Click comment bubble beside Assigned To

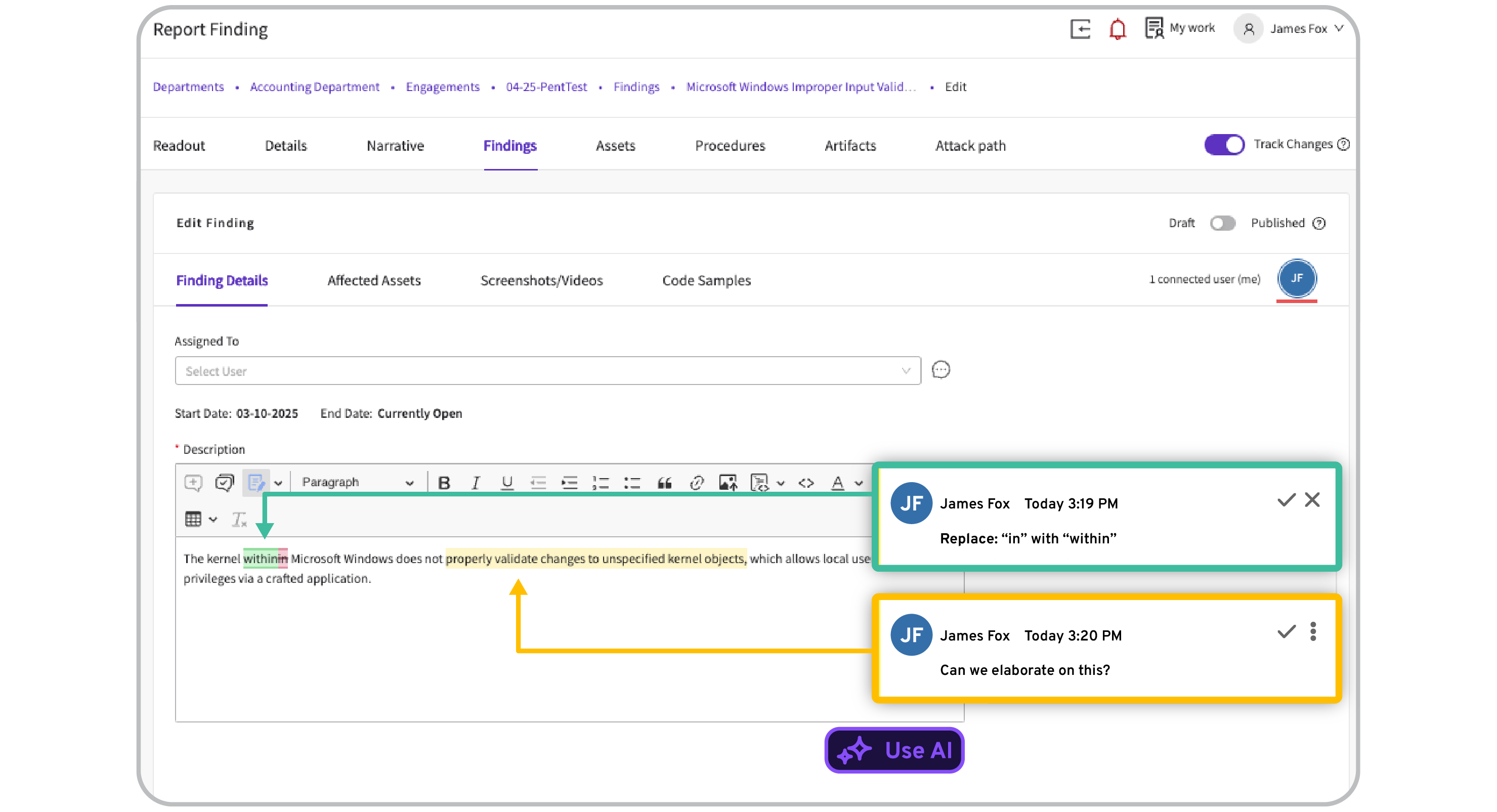[940, 370]
